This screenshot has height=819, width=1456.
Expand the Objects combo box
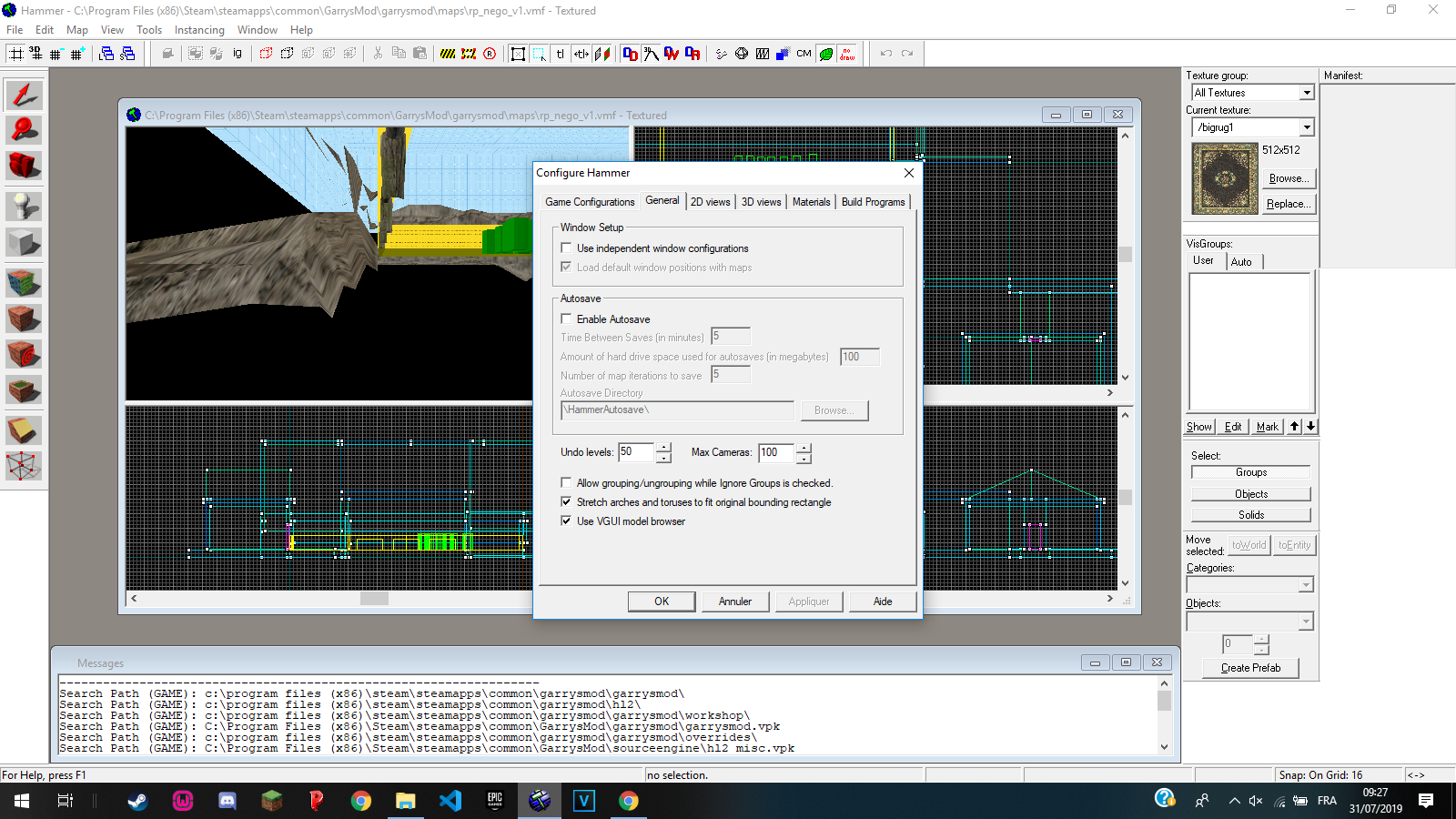(x=1306, y=622)
